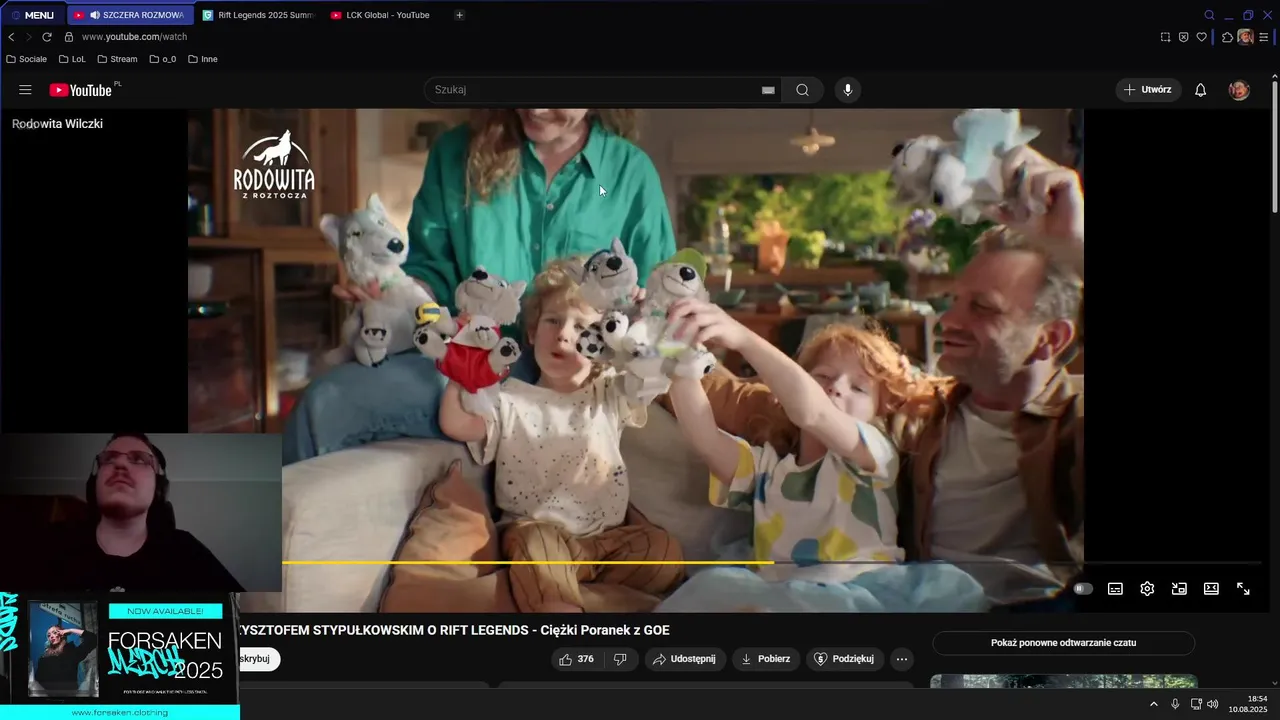1280x720 pixels.
Task: Switch to miniplayer mode
Action: coord(1179,589)
